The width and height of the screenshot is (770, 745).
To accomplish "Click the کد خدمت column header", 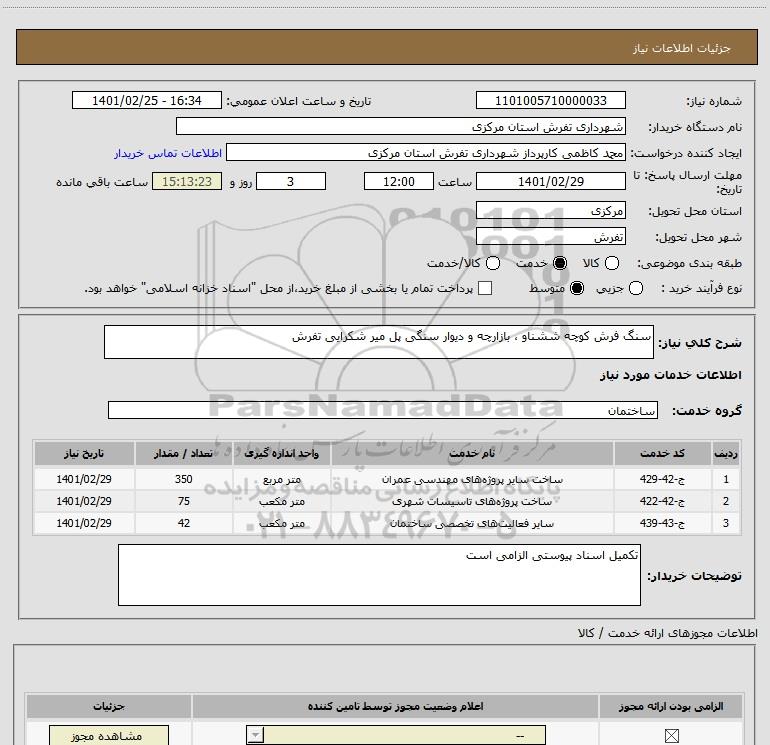I will 662,453.
